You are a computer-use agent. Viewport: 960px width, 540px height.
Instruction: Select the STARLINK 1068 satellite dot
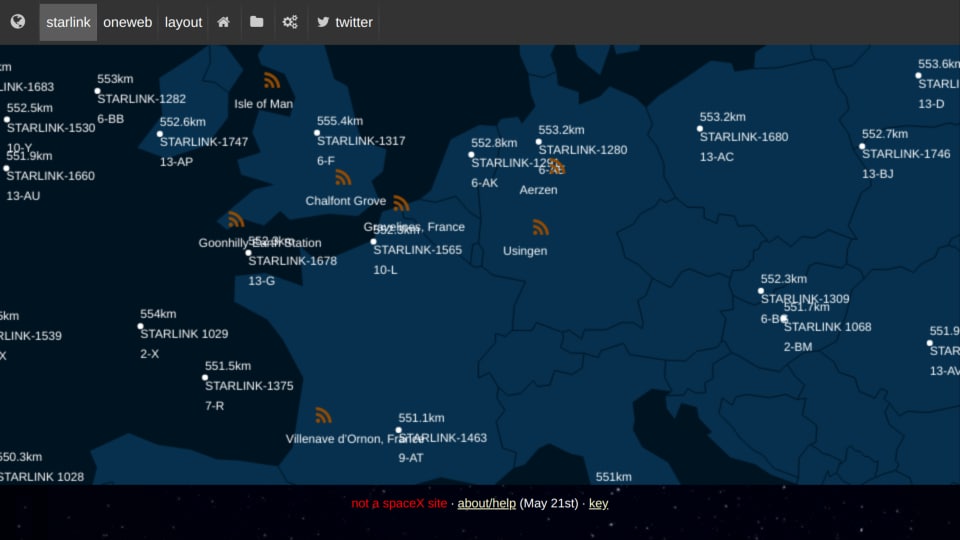784,319
